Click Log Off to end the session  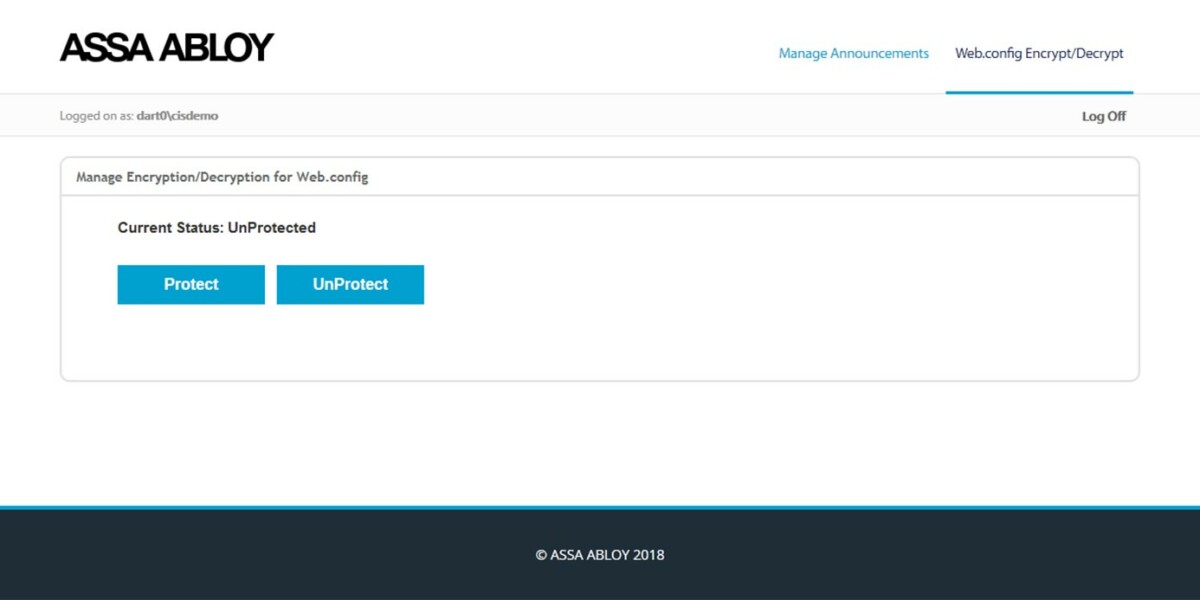(1103, 115)
